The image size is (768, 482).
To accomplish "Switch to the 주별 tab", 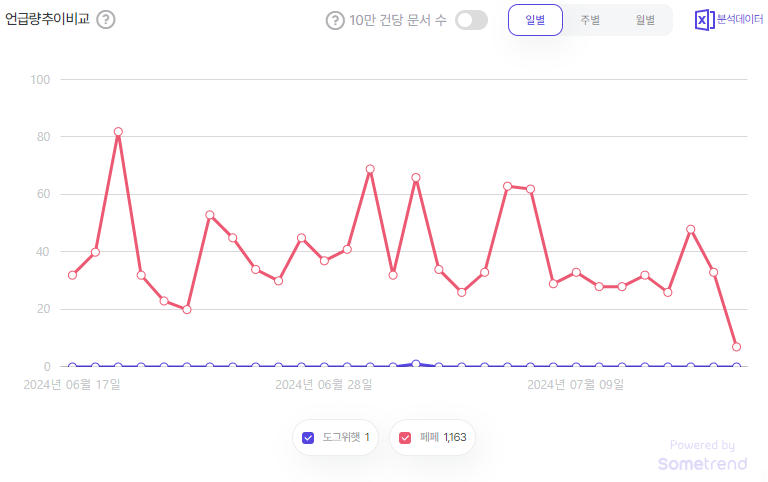I will click(590, 20).
